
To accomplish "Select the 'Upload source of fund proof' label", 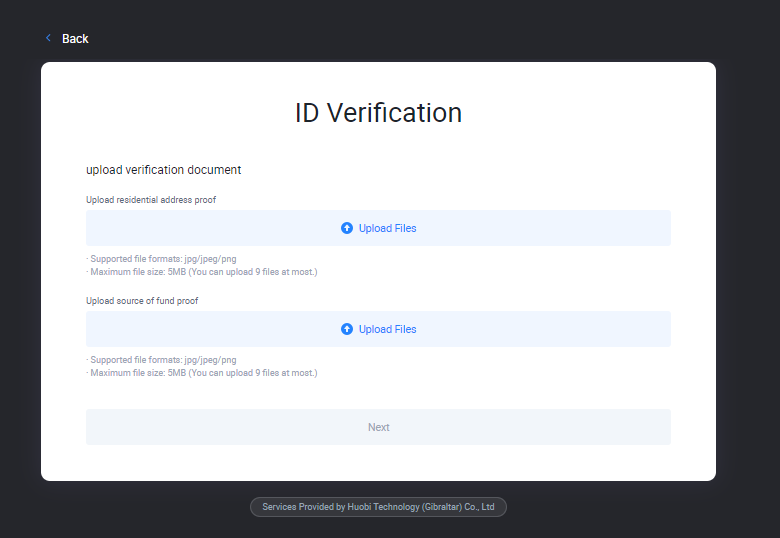I will click(x=142, y=301).
